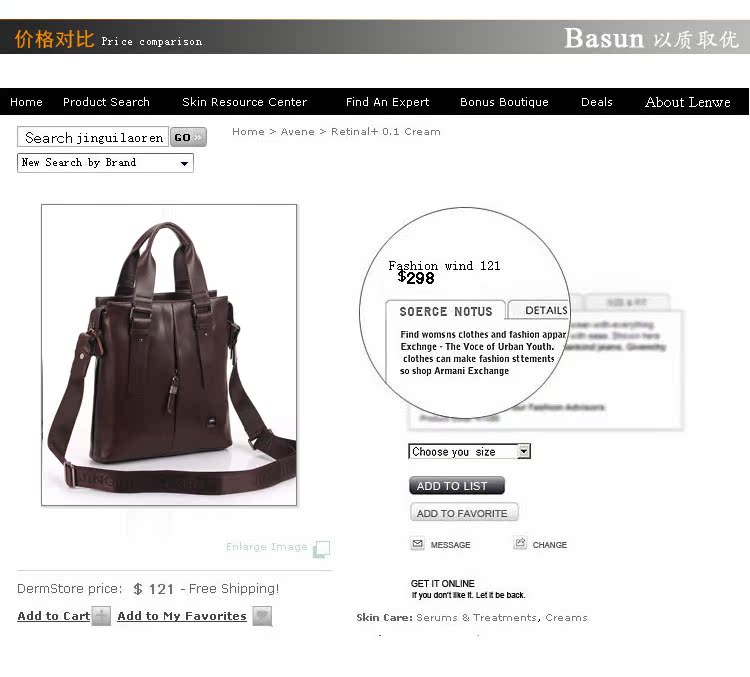Click the heart icon beside Add to My Favorites
Screen dimensions: 750x677
coord(262,616)
